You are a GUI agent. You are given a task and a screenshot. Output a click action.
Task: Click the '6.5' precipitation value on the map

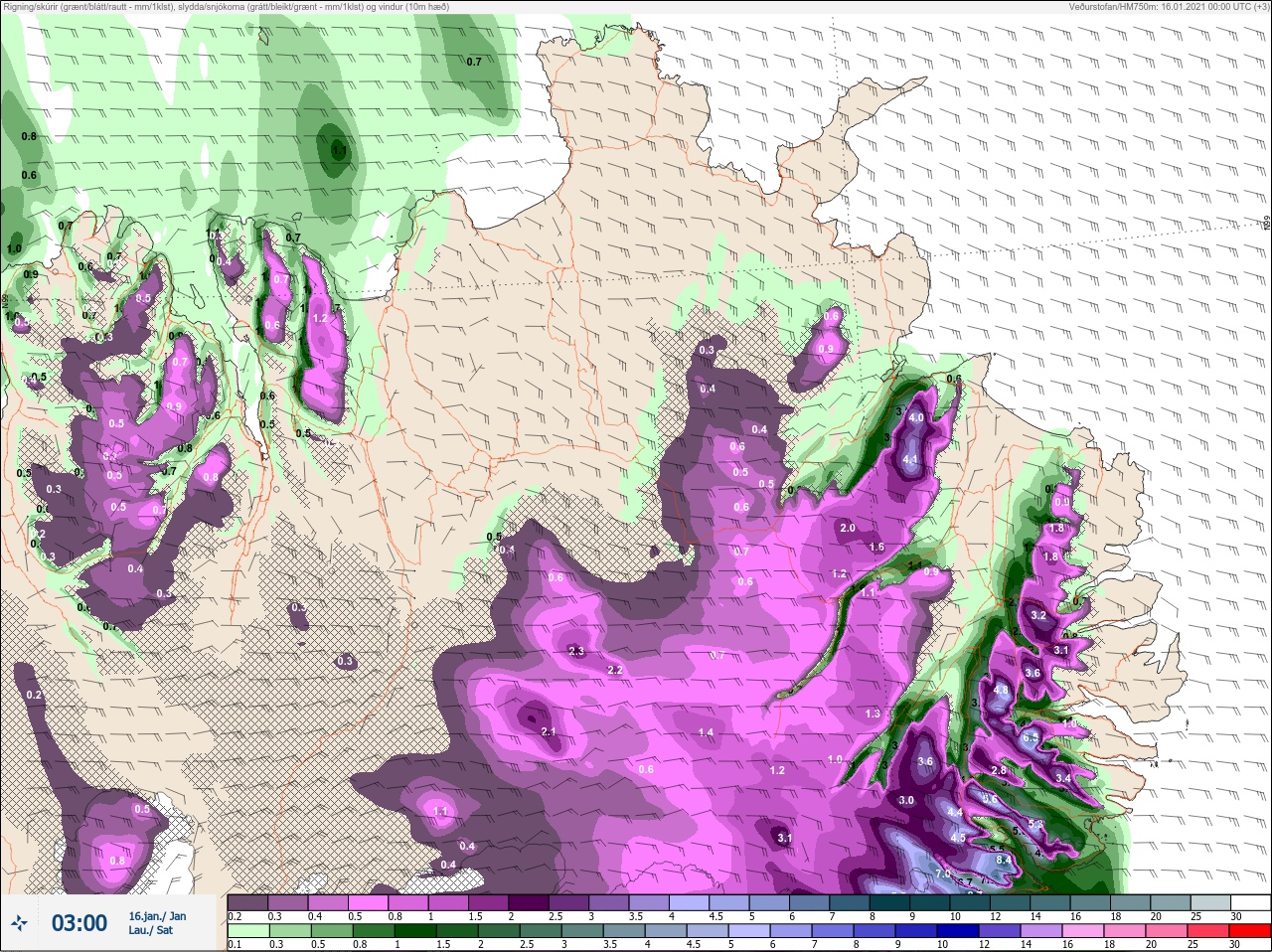coord(1030,737)
